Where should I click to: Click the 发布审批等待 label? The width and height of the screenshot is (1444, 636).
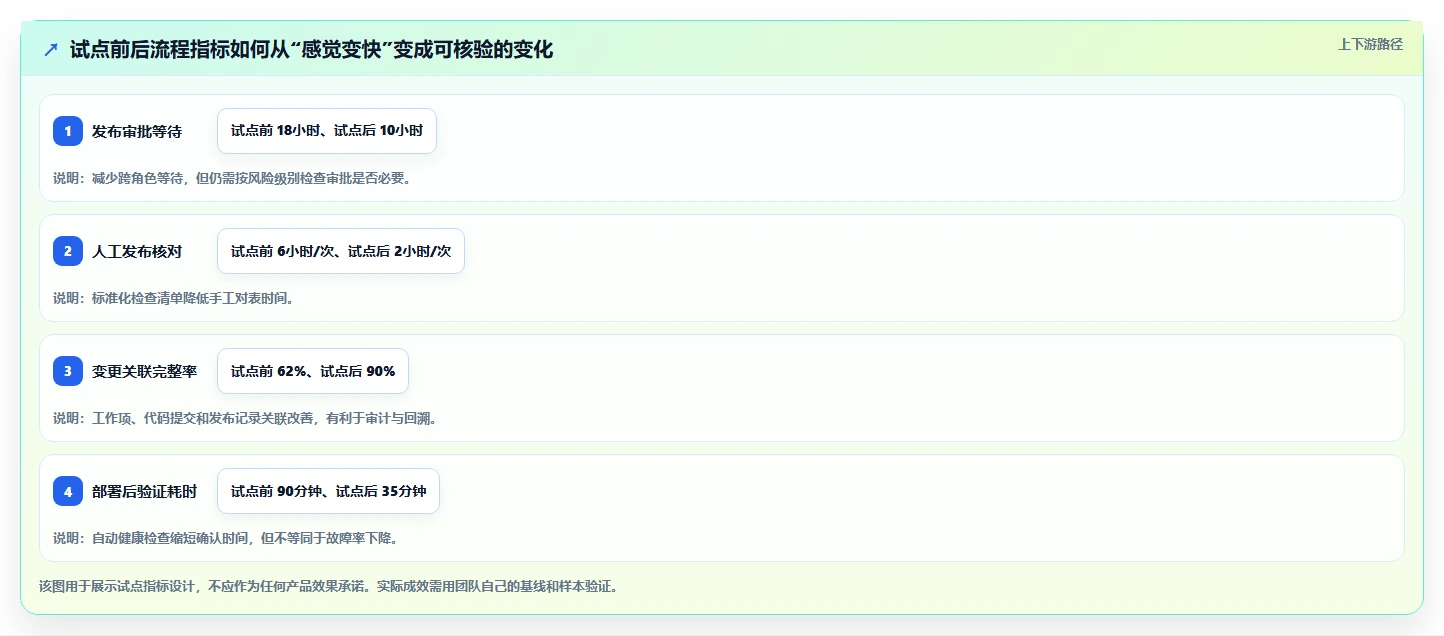pos(137,131)
